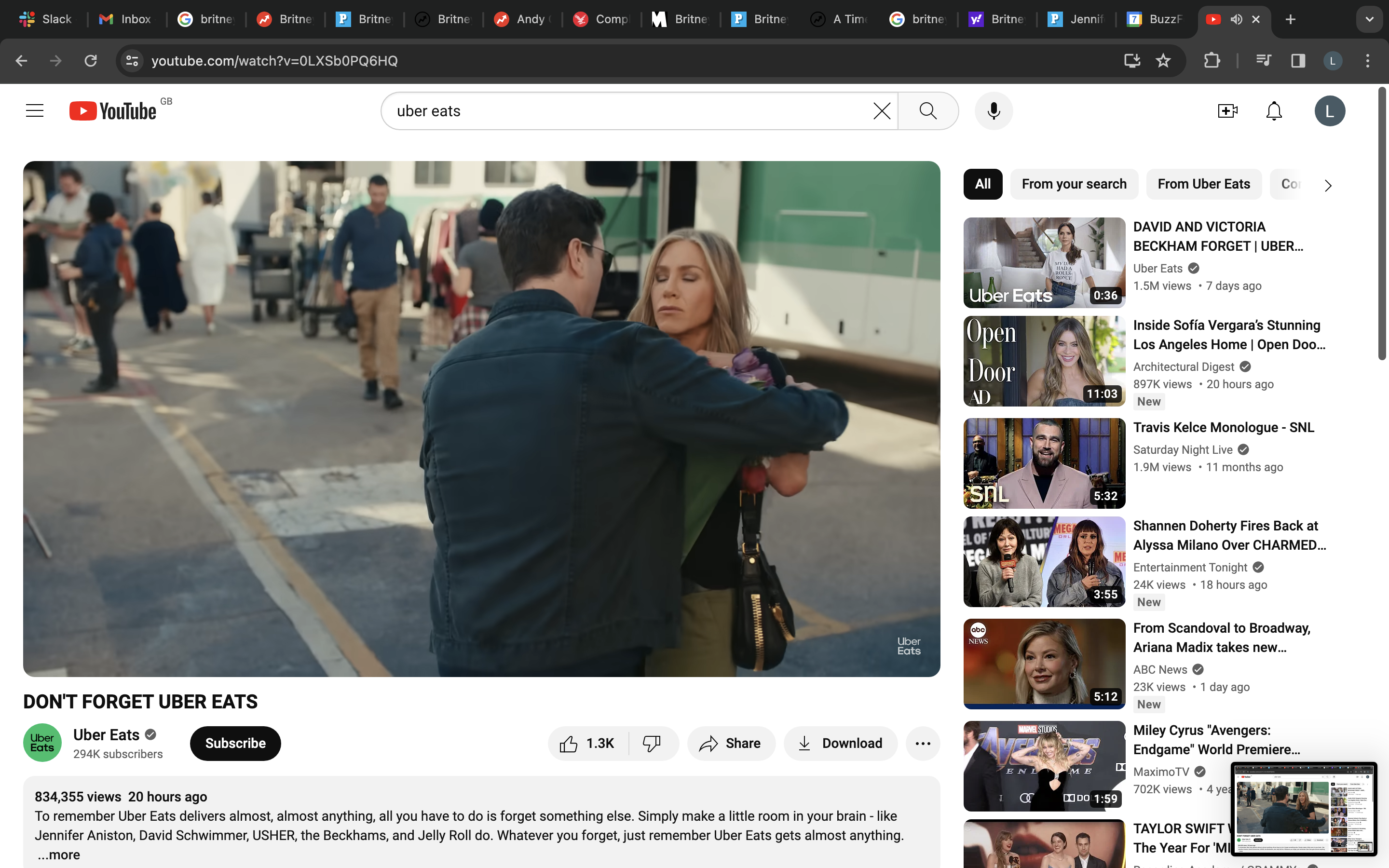The image size is (1389, 868).
Task: Open Travis Kelce SNL video thumbnail
Action: tap(1044, 463)
